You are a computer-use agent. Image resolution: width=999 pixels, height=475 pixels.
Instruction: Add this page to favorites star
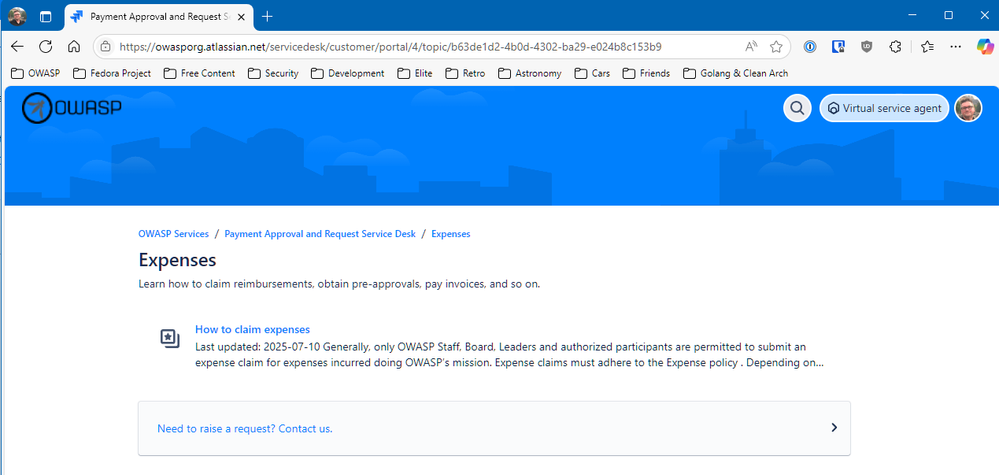(x=775, y=46)
